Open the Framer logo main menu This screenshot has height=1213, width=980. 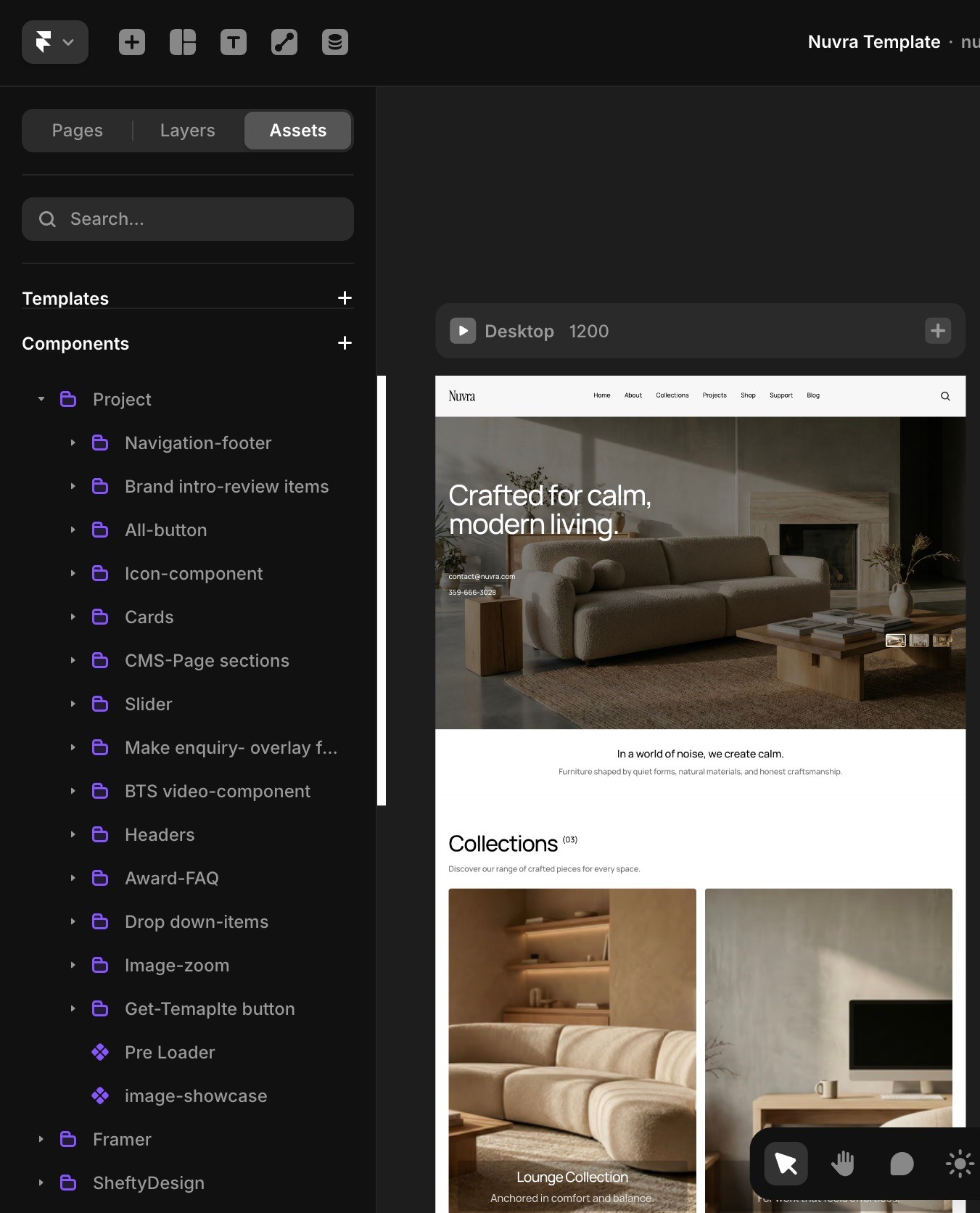click(54, 42)
